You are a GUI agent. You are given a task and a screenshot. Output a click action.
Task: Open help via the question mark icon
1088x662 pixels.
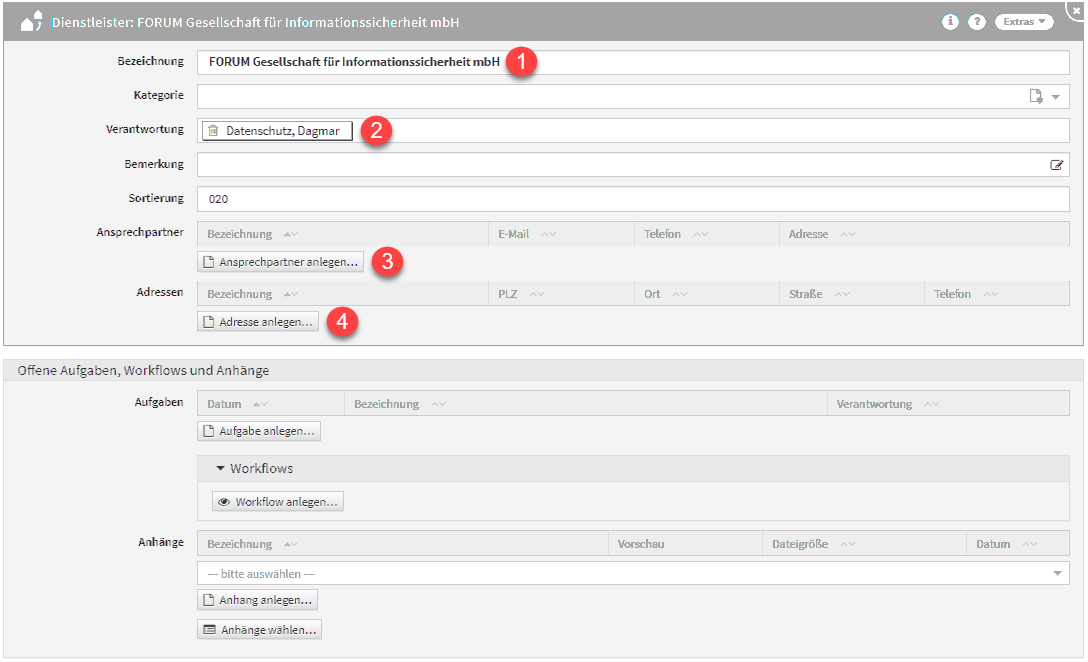[977, 22]
